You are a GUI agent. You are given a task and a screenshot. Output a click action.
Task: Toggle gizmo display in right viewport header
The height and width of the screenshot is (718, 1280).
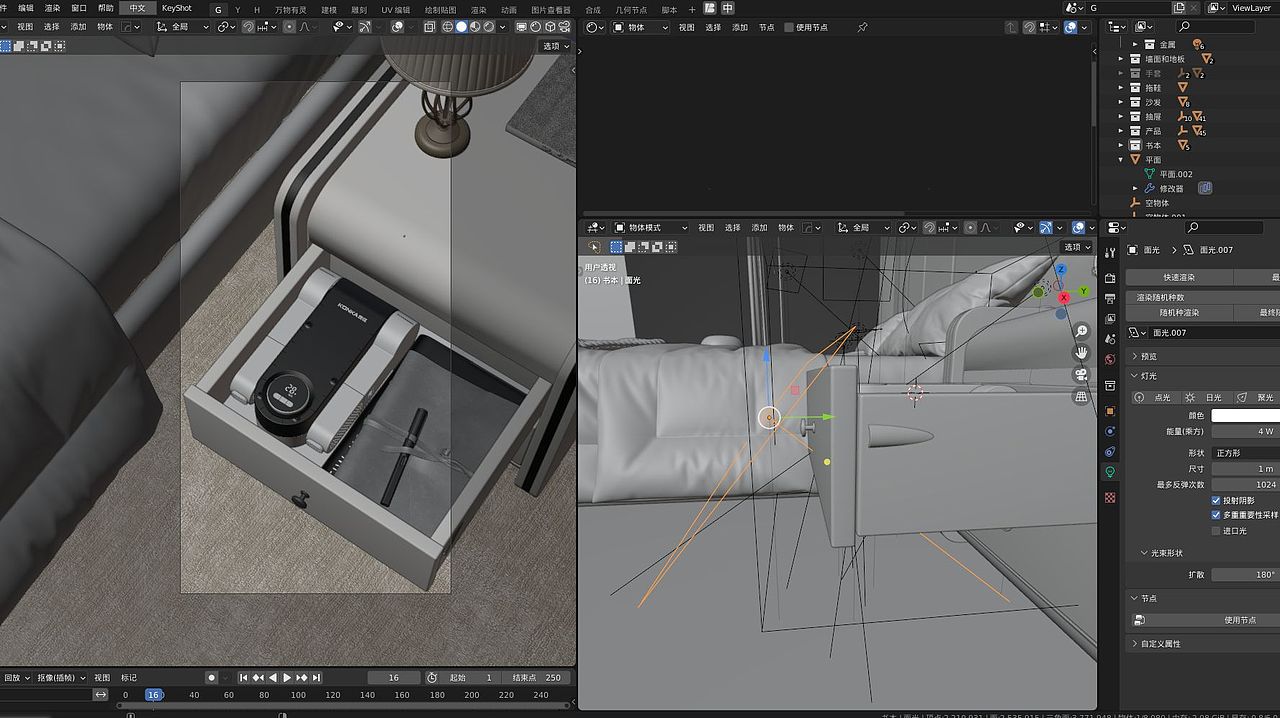pyautogui.click(x=1045, y=227)
